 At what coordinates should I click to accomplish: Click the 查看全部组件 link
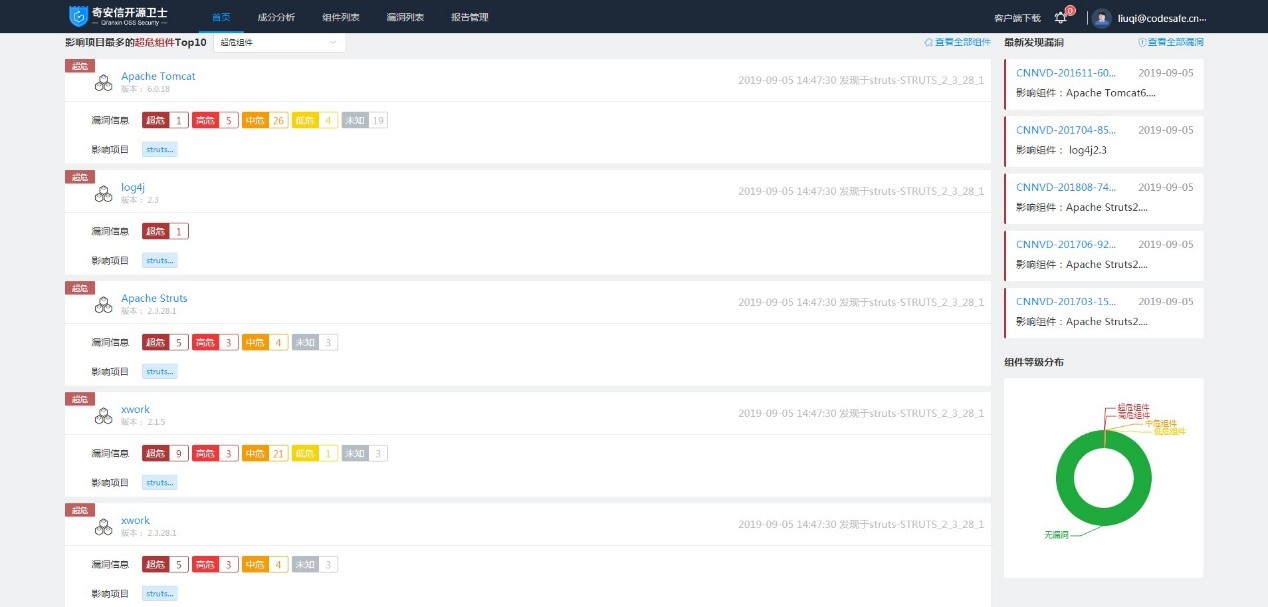tap(957, 43)
